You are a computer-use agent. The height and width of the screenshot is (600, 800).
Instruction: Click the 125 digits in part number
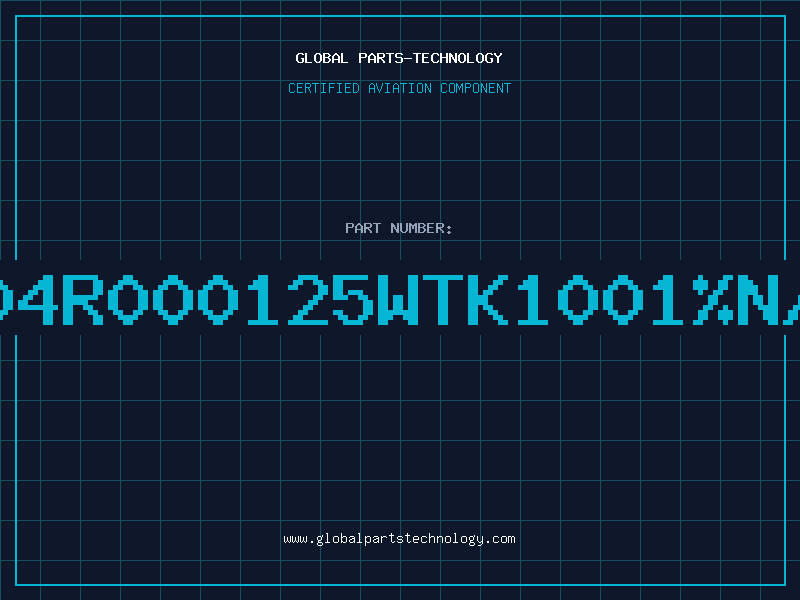(309, 299)
